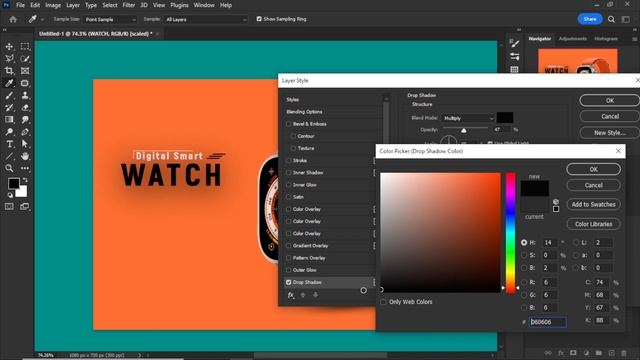The height and width of the screenshot is (360, 640).
Task: Click OK in the Color Picker
Action: tap(593, 169)
